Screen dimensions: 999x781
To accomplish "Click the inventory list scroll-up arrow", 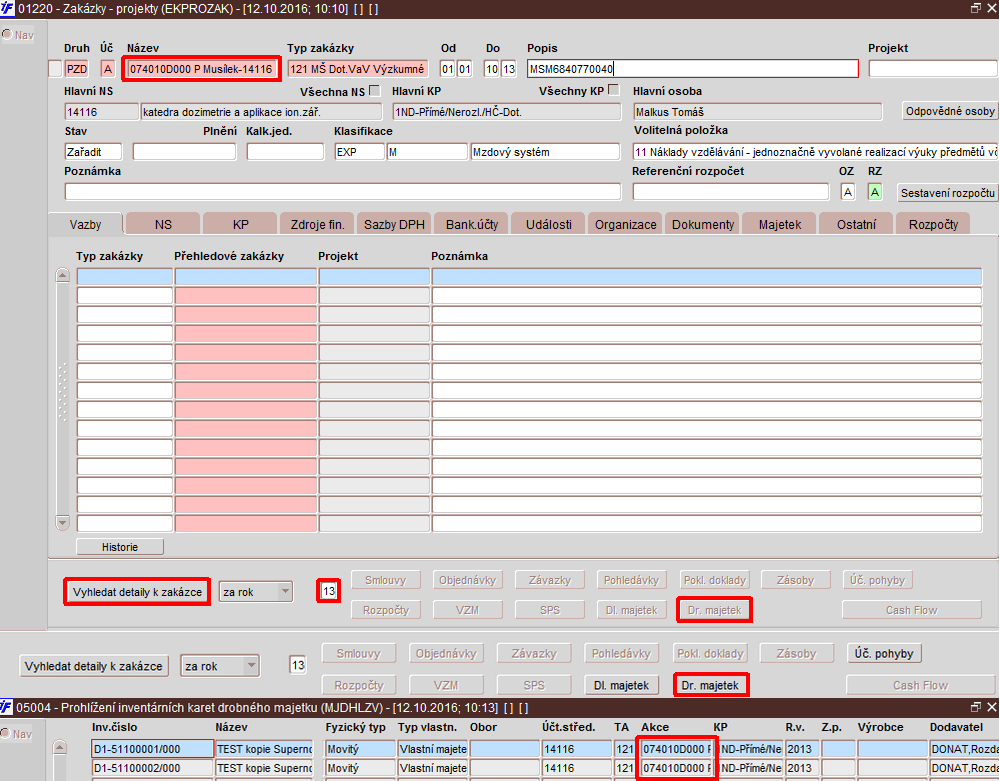I will (59, 747).
